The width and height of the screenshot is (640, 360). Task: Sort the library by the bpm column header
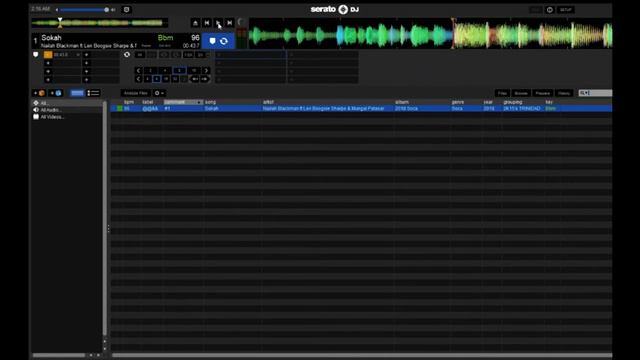[129, 102]
